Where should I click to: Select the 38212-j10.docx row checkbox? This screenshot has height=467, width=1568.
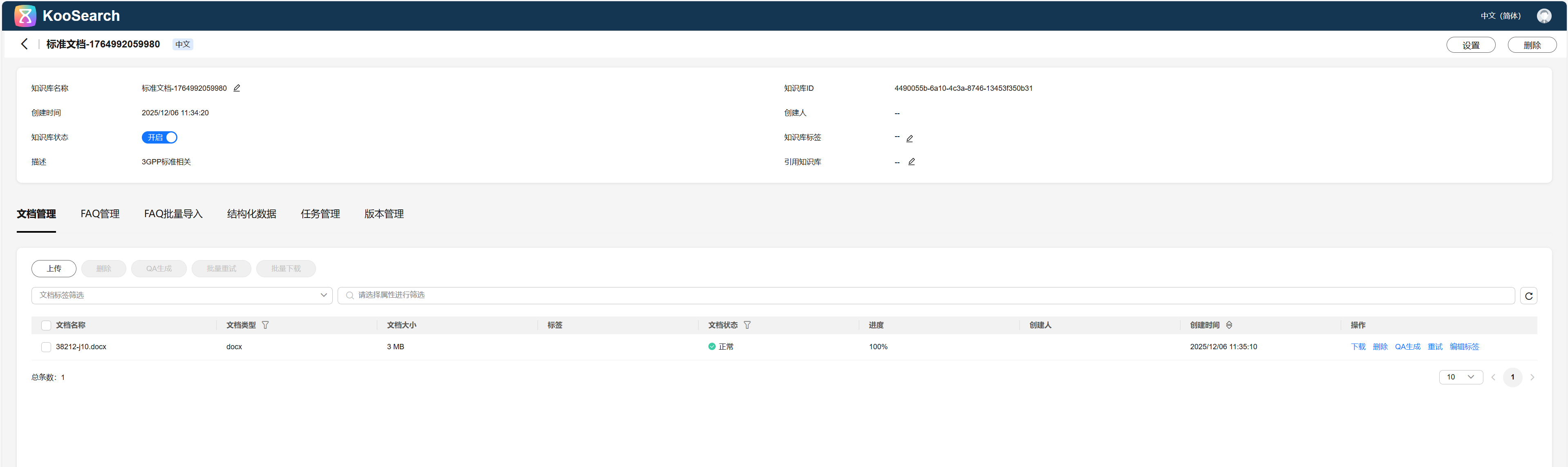[46, 347]
